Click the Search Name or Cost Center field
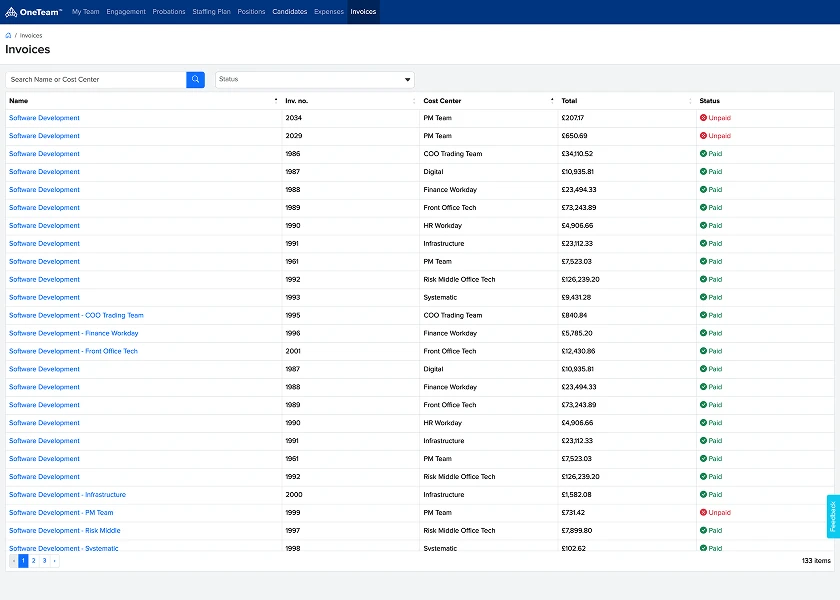Viewport: 840px width, 600px height. (x=95, y=79)
